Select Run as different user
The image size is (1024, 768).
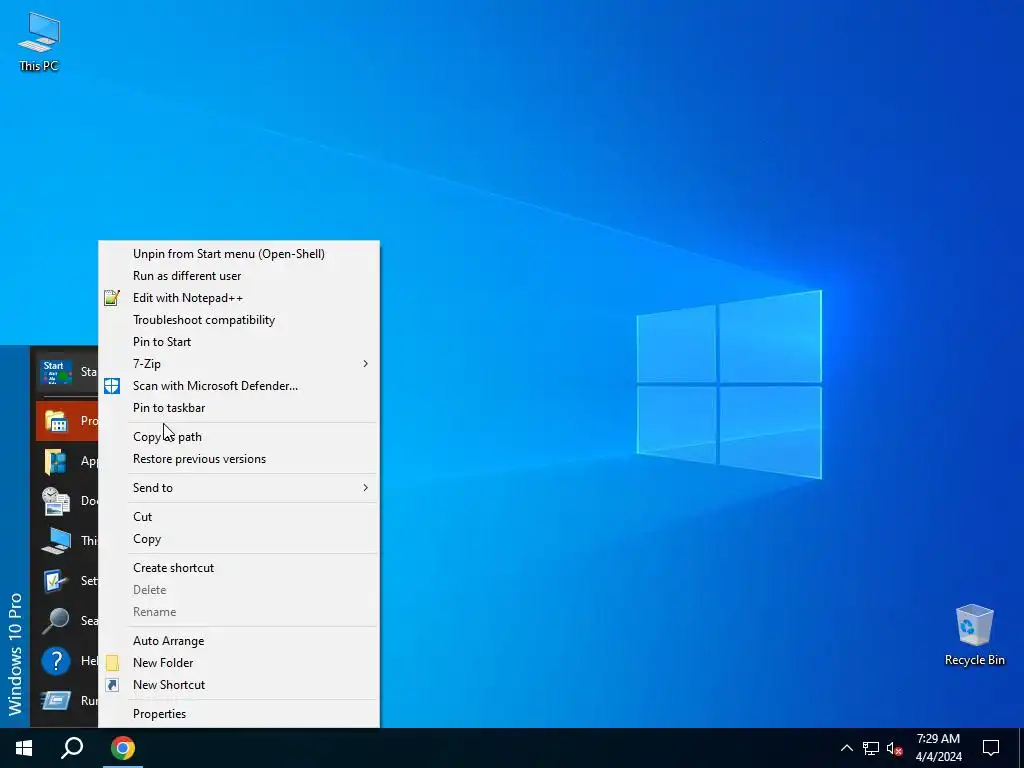tap(239, 276)
